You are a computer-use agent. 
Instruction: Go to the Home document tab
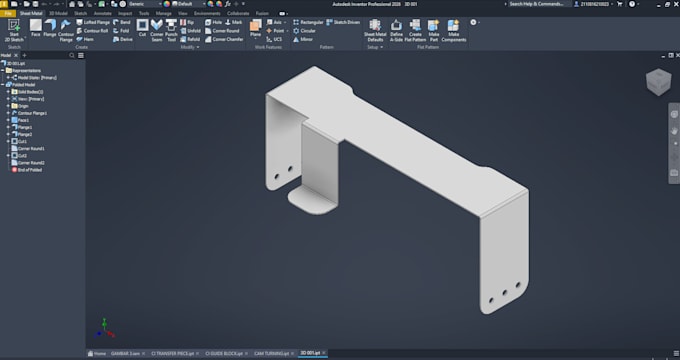pos(97,353)
